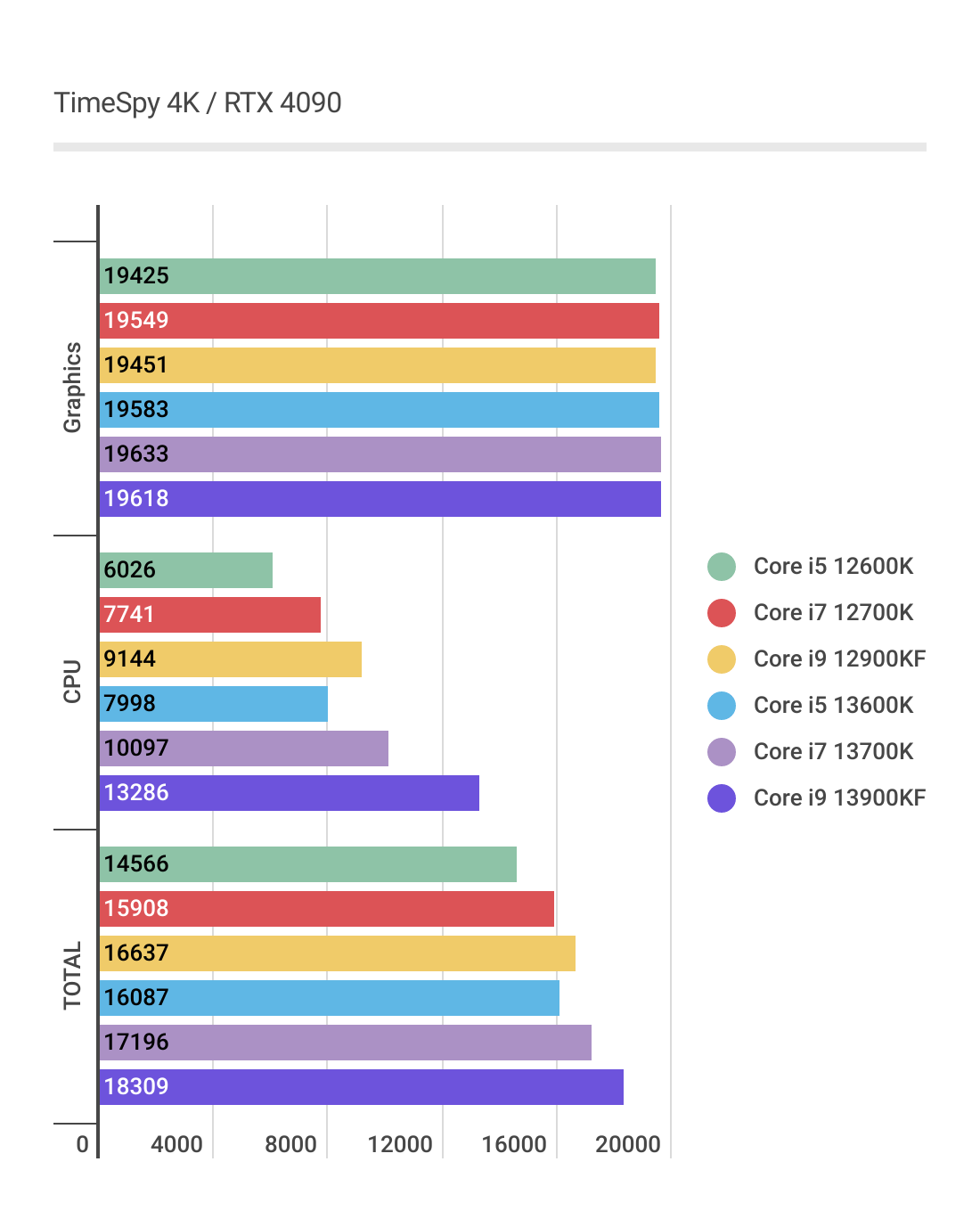Click the green TOTAL bar labeled 14566
Image resolution: width=980 pixels, height=1219 pixels.
point(308,864)
